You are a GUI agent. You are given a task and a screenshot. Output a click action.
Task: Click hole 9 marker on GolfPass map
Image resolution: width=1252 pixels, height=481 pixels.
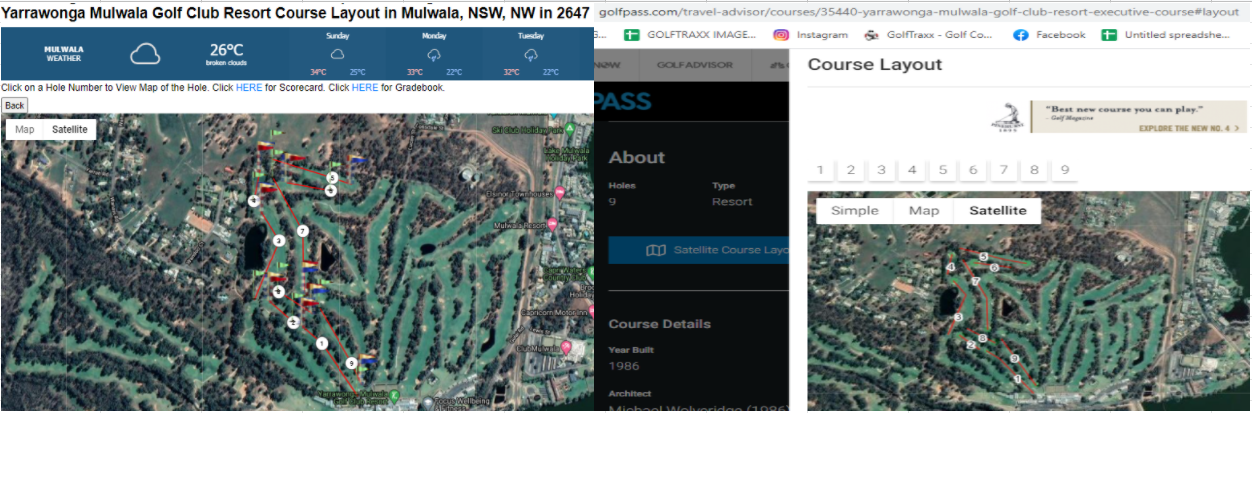point(1014,358)
